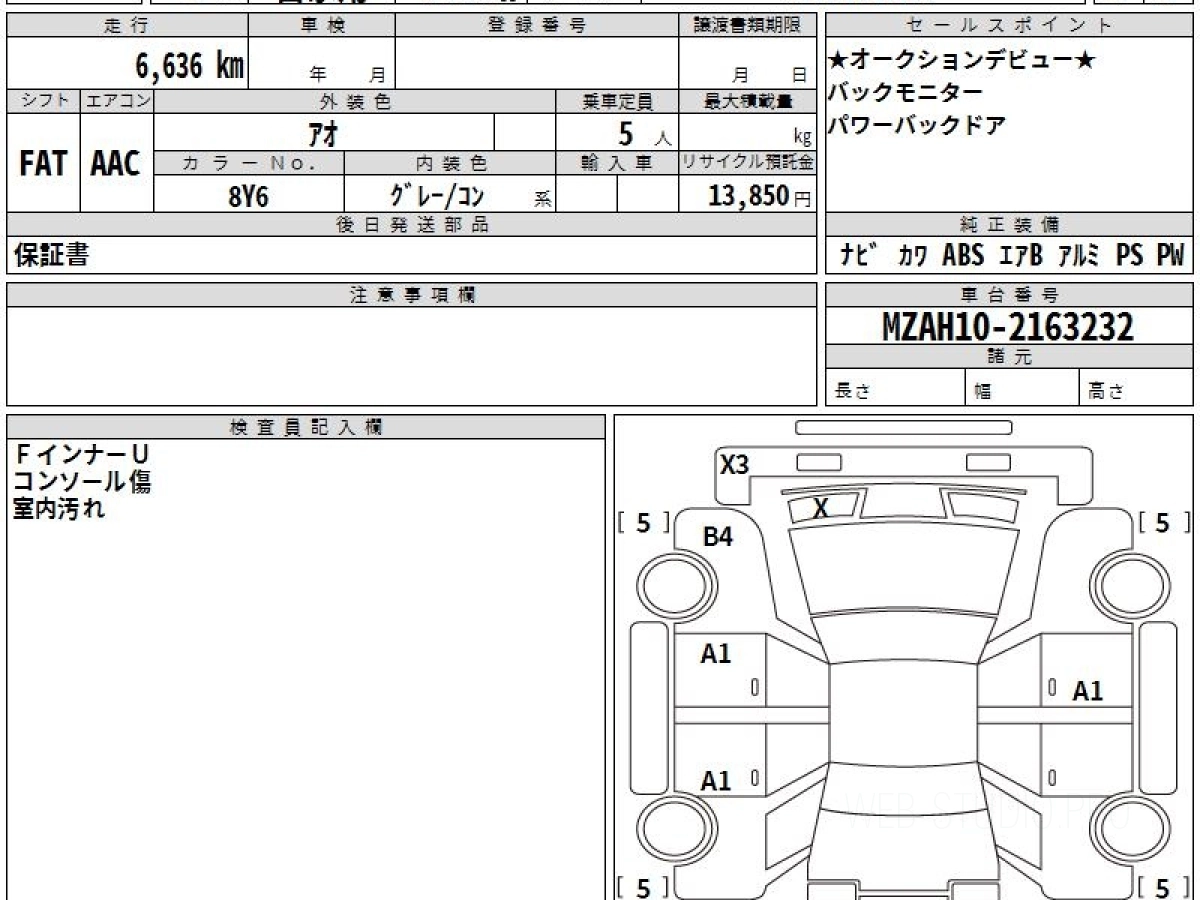Screen dimensions: 1200x900
Task: Select the エアB equipment label
Action: pos(1021,256)
